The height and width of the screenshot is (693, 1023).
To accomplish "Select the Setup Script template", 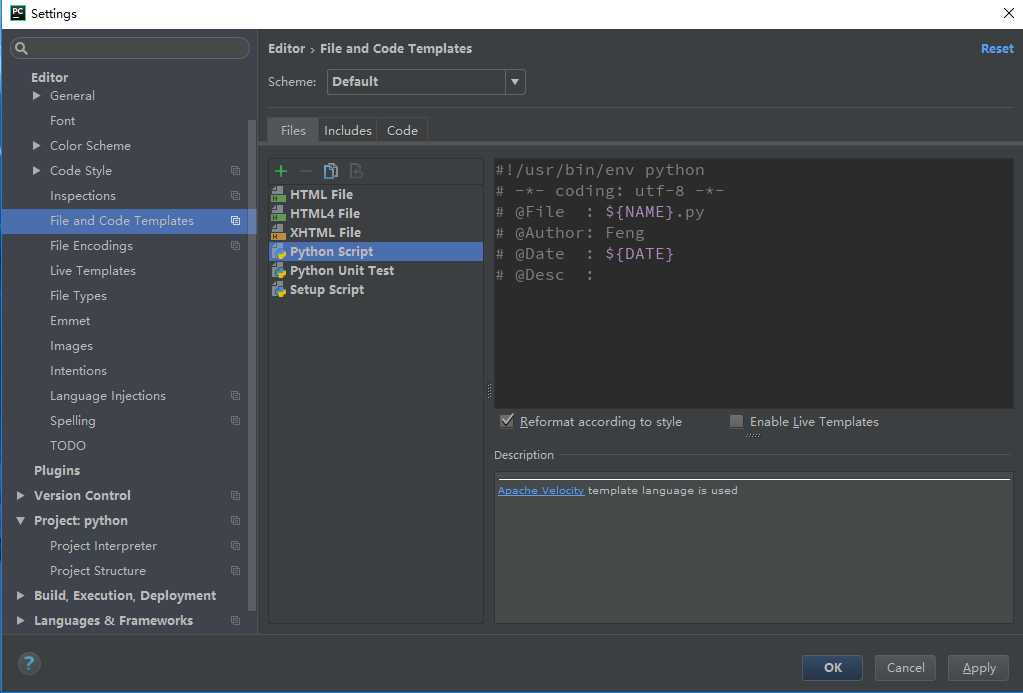I will tap(376, 289).
